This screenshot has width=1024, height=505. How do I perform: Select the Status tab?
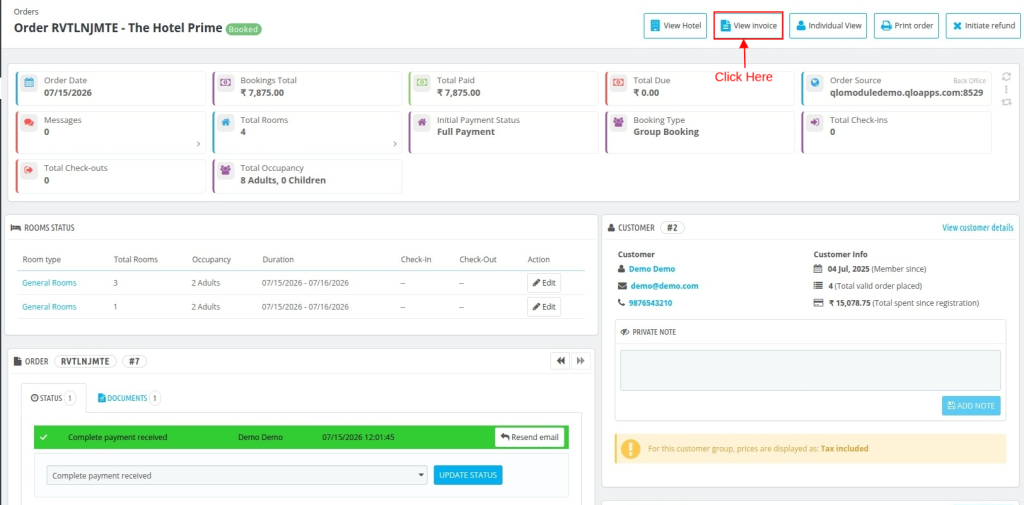54,398
